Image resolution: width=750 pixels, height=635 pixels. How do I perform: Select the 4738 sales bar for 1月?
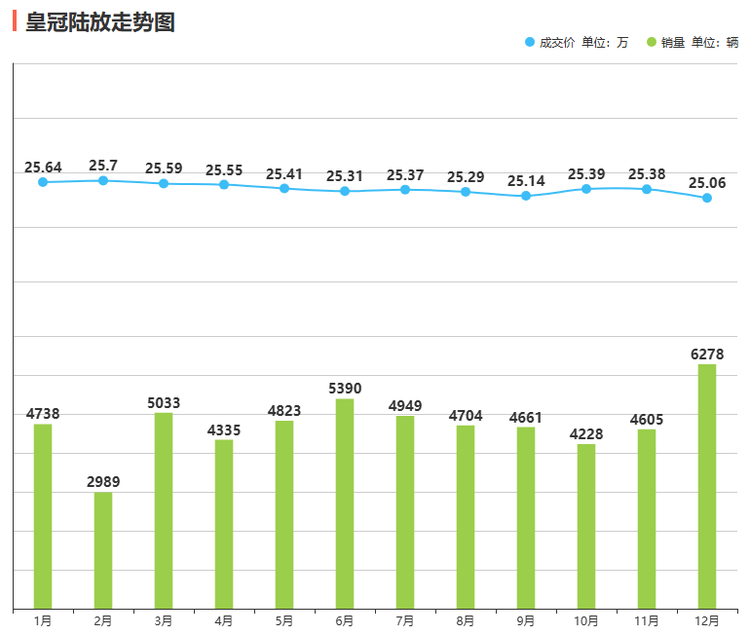[x=43, y=515]
